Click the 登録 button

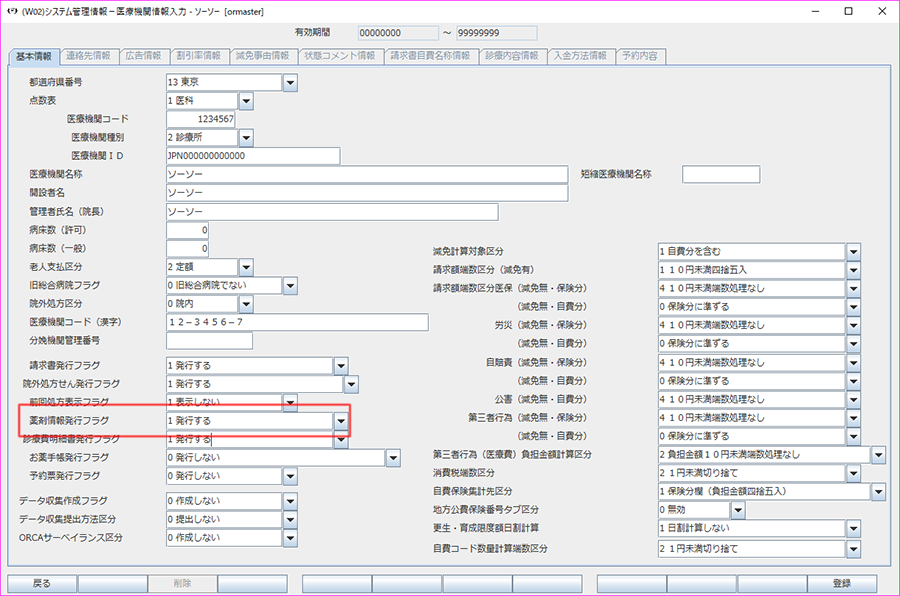841,583
